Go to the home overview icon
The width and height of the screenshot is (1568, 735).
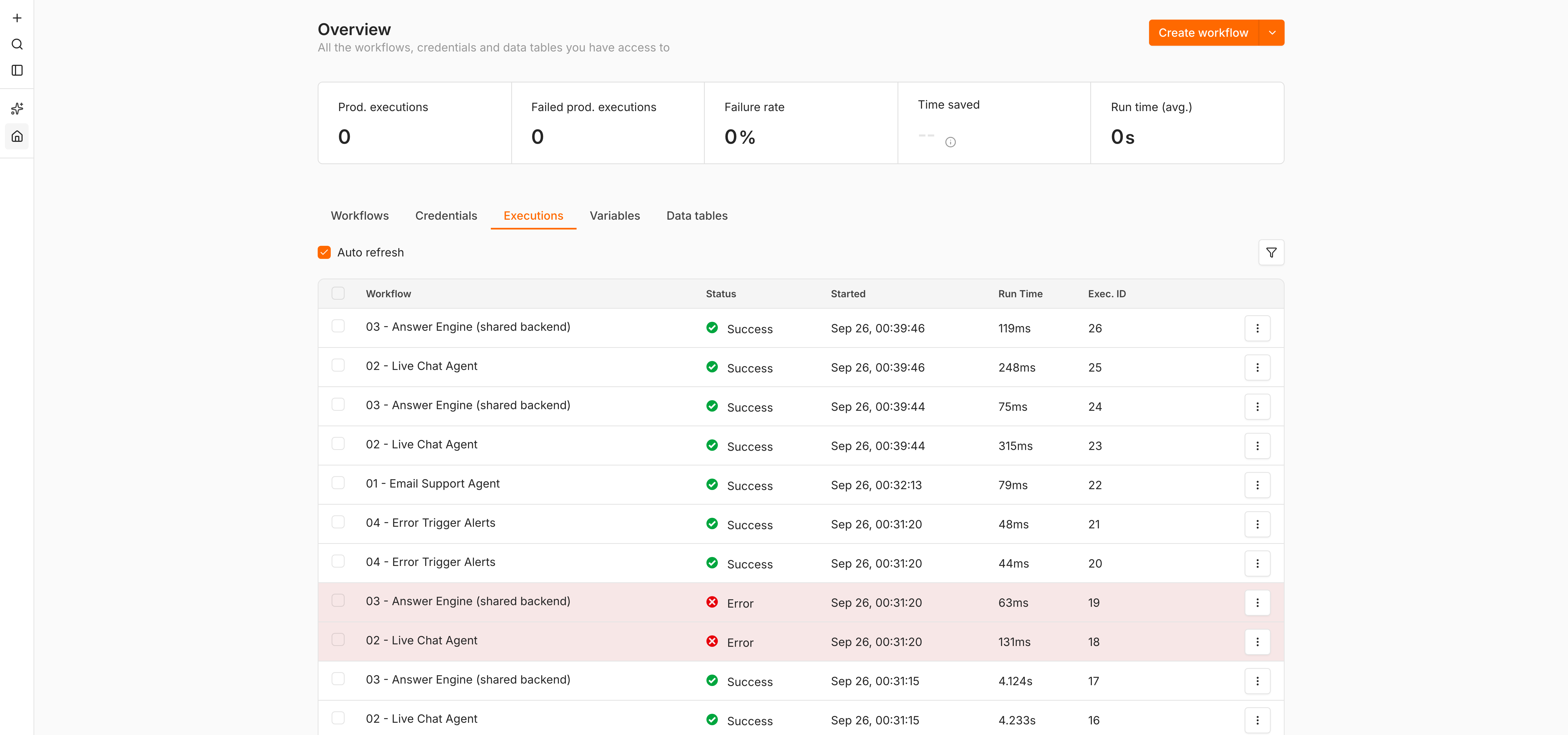tap(17, 136)
